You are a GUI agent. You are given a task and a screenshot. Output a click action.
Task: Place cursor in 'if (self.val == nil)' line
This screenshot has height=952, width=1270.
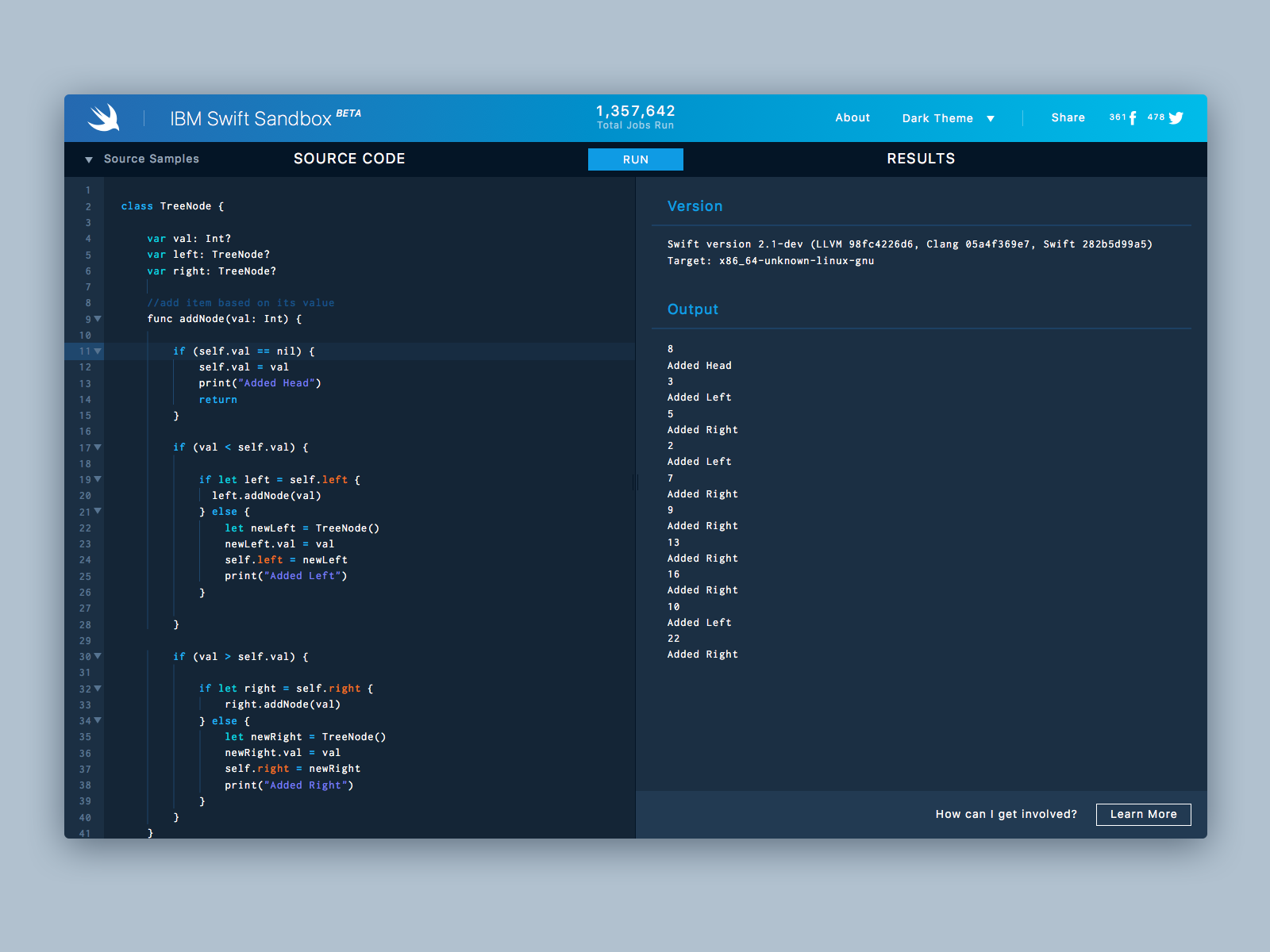tap(244, 351)
